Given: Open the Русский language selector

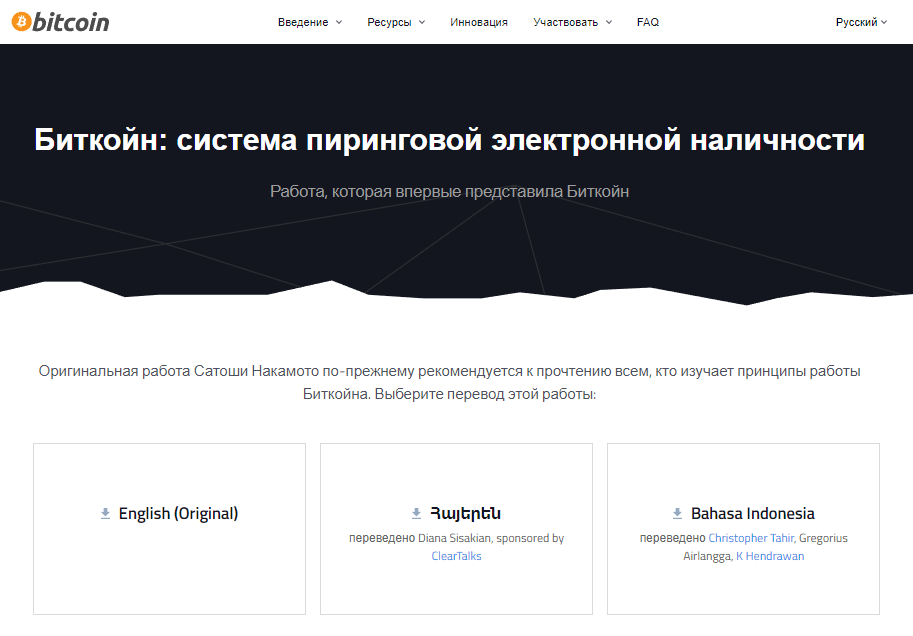Looking at the screenshot, I should coord(861,22).
